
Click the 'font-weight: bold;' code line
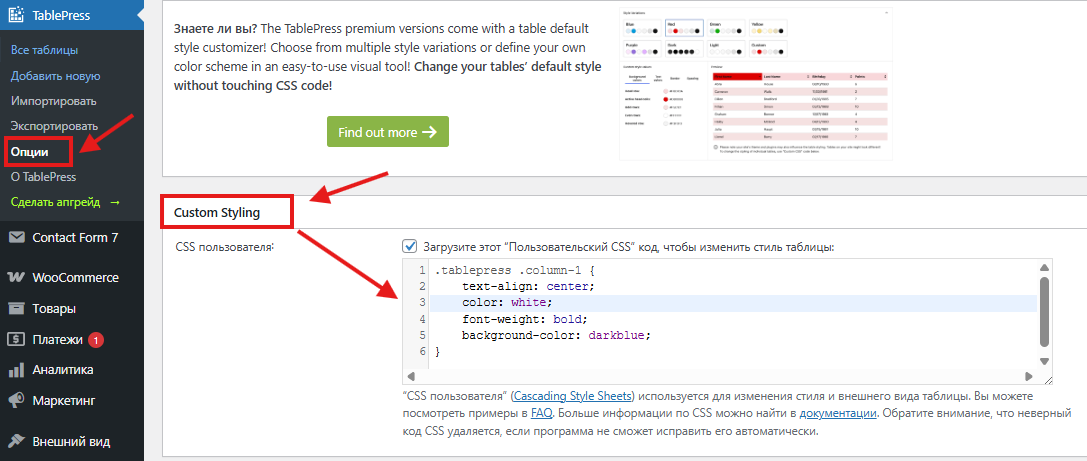[x=525, y=319]
